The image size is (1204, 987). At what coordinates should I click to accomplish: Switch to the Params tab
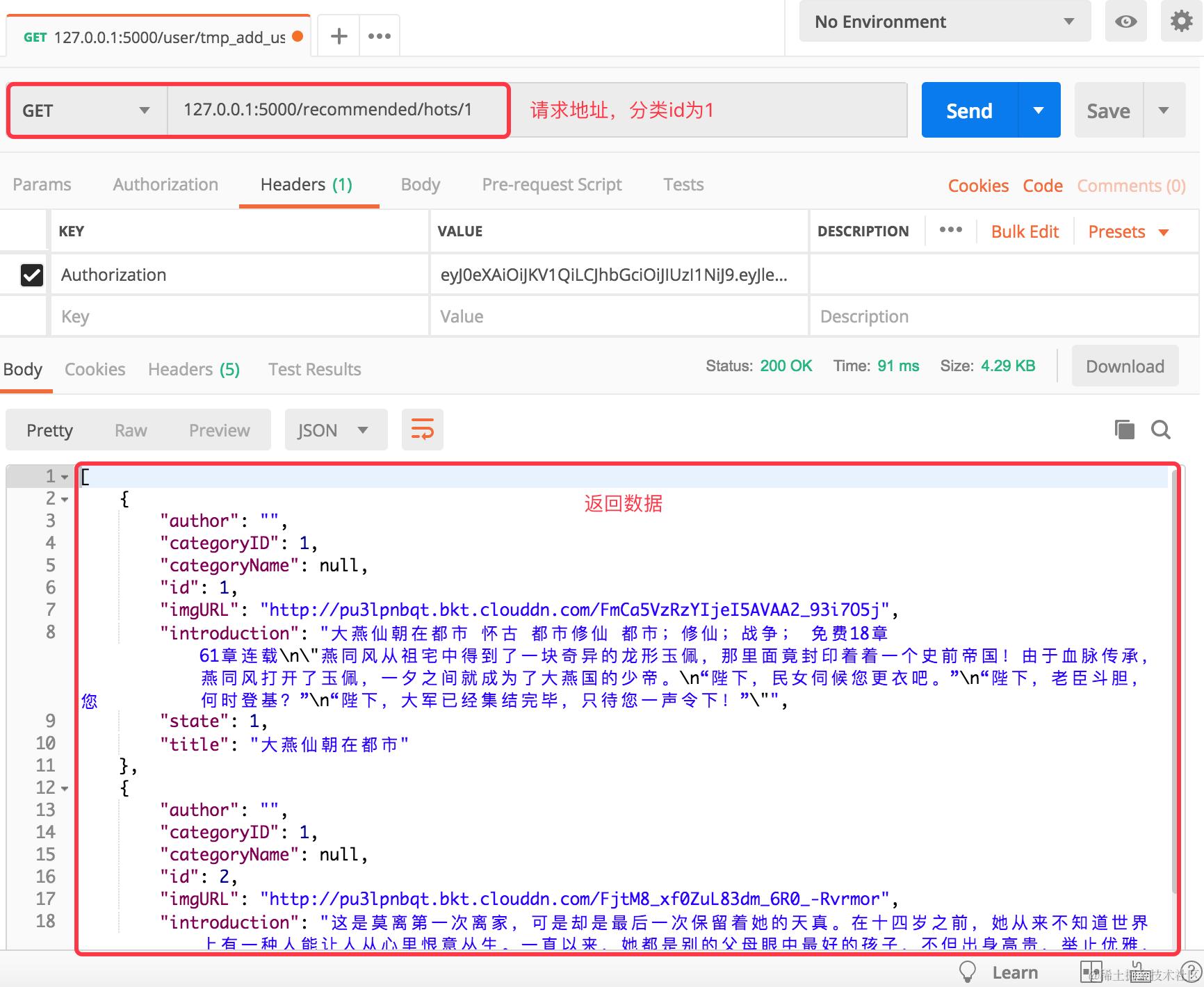click(x=42, y=184)
